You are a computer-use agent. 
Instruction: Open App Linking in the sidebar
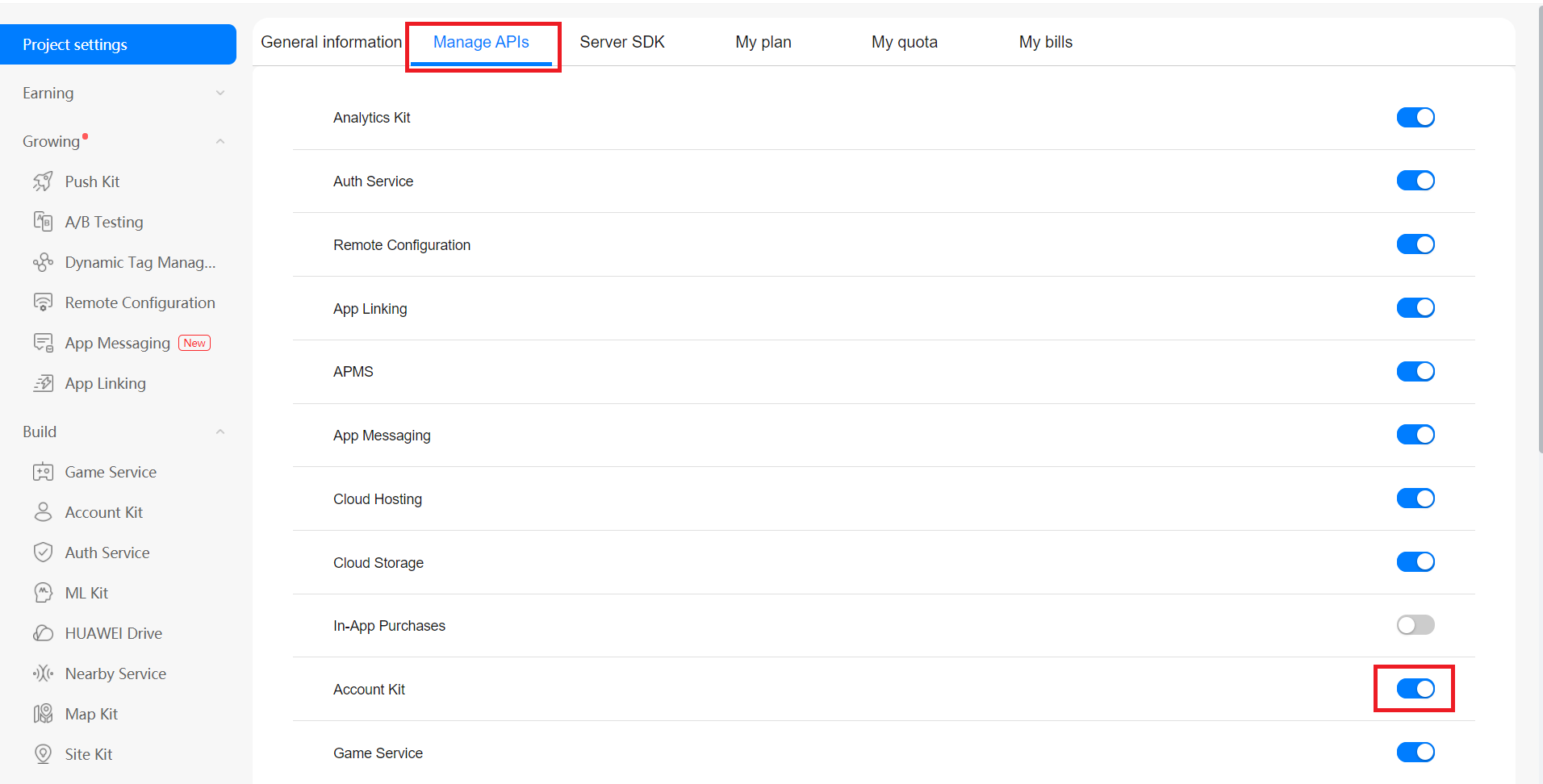pos(106,383)
